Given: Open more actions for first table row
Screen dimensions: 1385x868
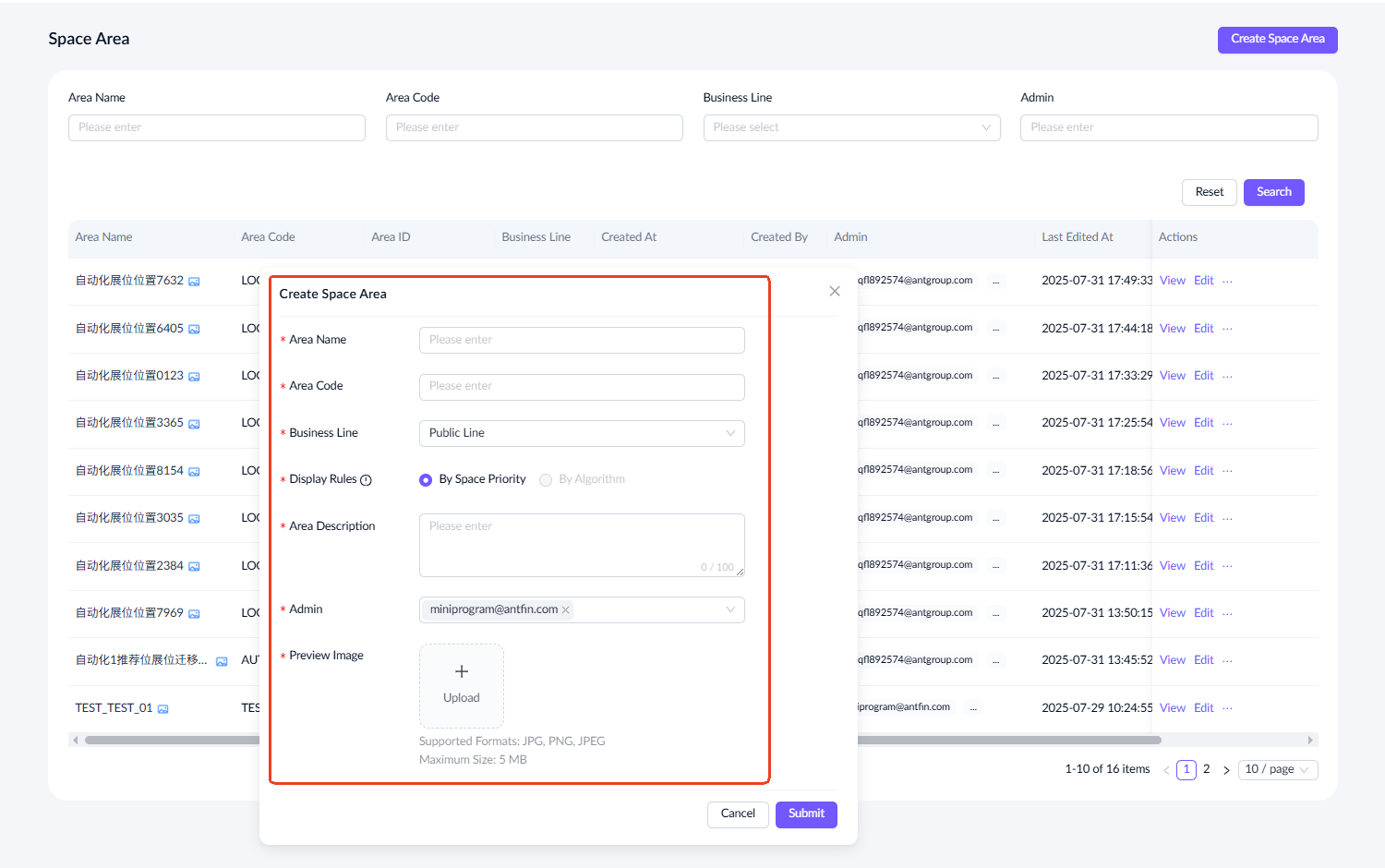Looking at the screenshot, I should pos(1227,281).
